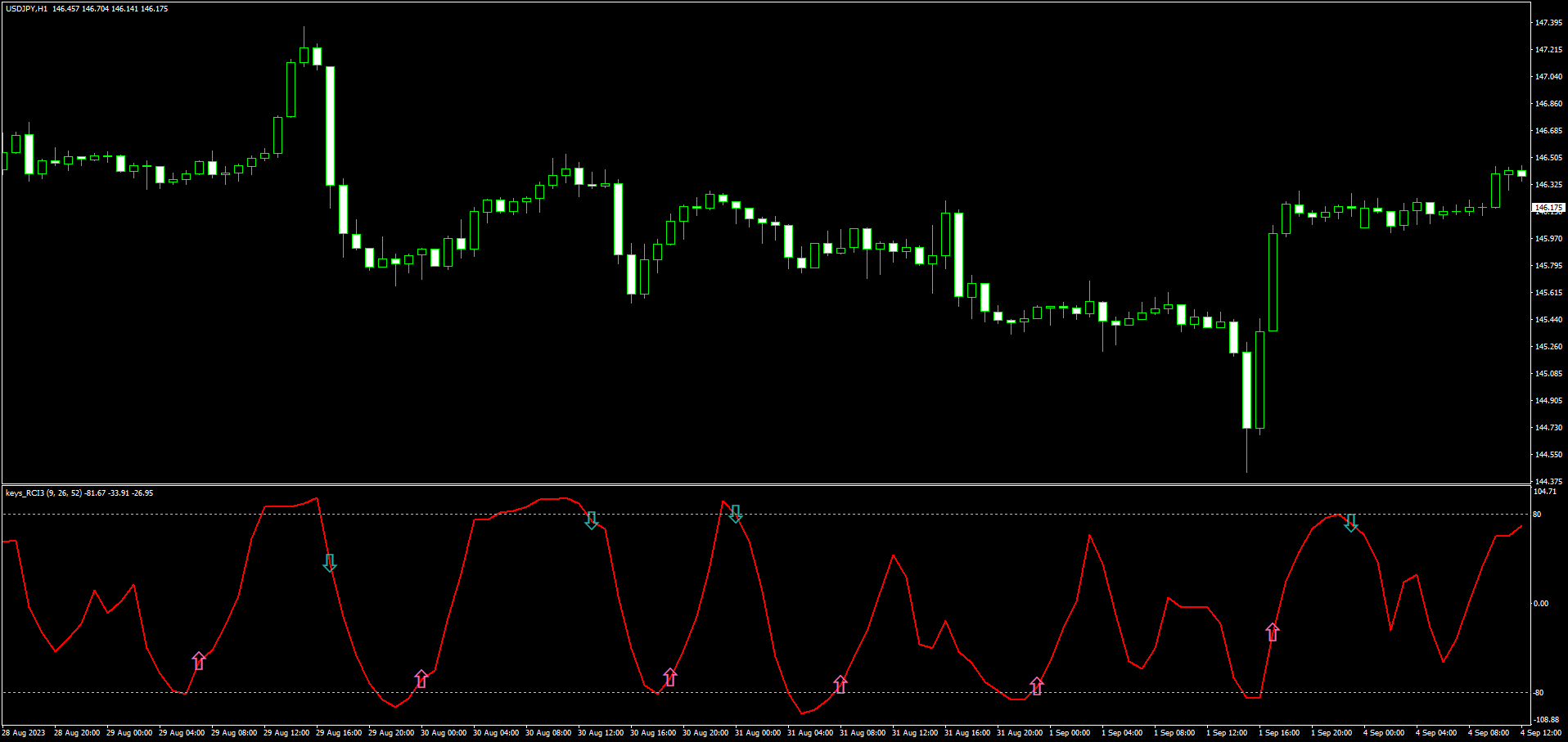Click the pink up arrow near 29 Aug 04:00
Screen dimensions: 1568x742
coord(199,661)
